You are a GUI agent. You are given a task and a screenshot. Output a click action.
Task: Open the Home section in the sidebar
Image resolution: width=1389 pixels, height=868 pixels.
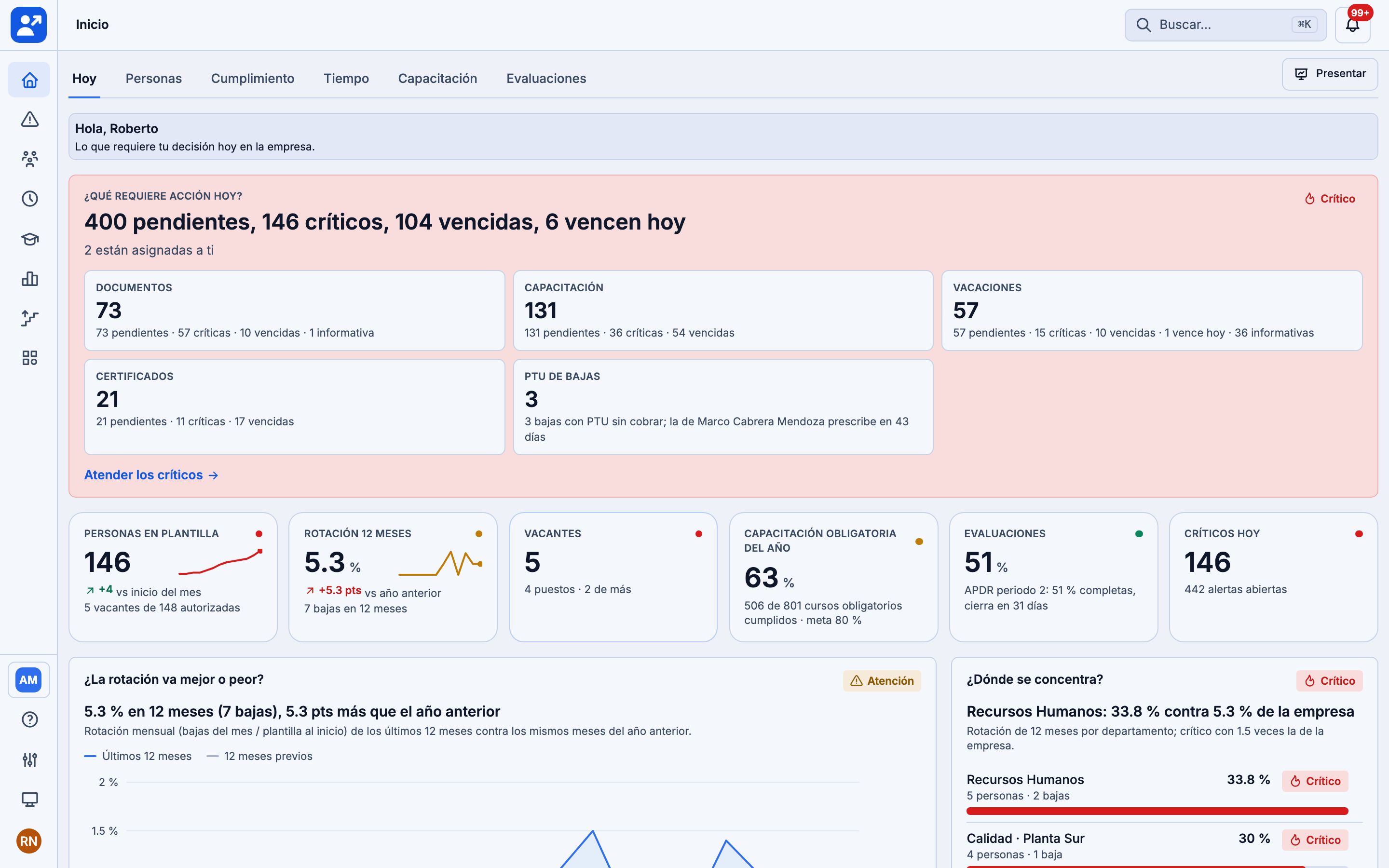[x=29, y=80]
